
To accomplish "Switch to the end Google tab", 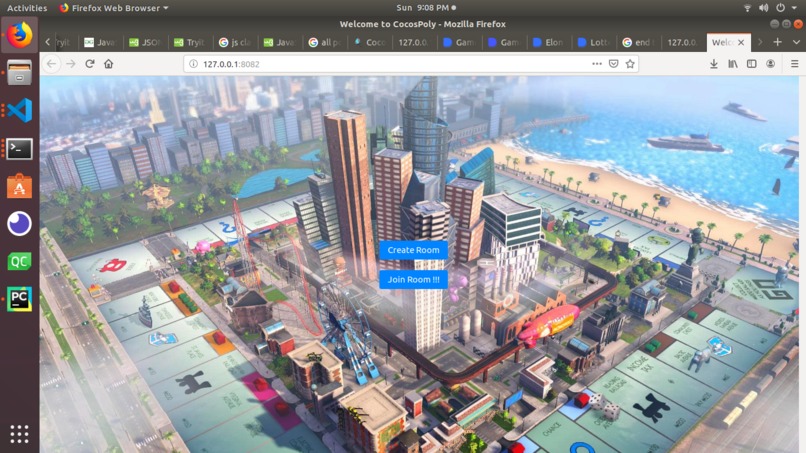I will tap(639, 42).
